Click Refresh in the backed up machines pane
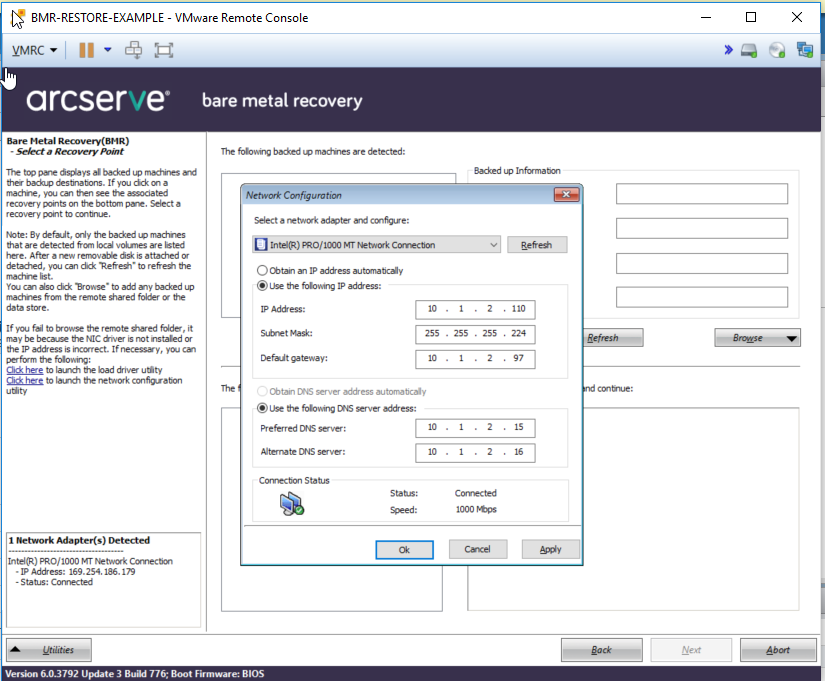Viewport: 825px width, 681px height. point(613,338)
